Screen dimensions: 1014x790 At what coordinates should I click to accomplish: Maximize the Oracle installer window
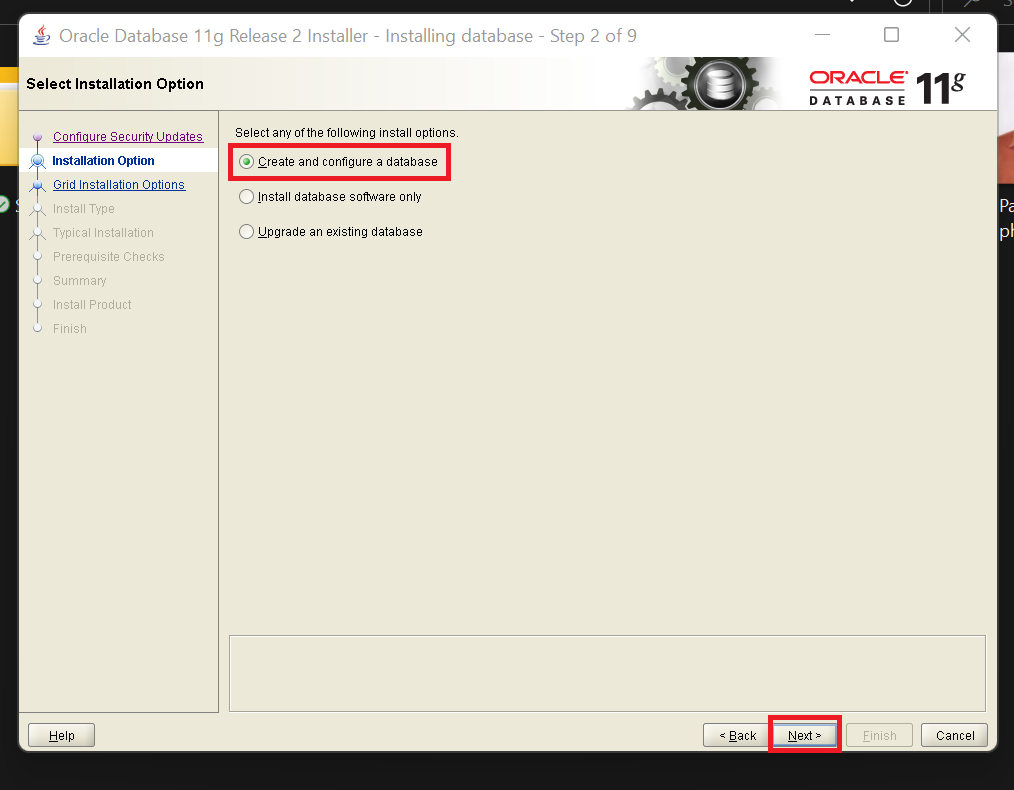coord(892,34)
